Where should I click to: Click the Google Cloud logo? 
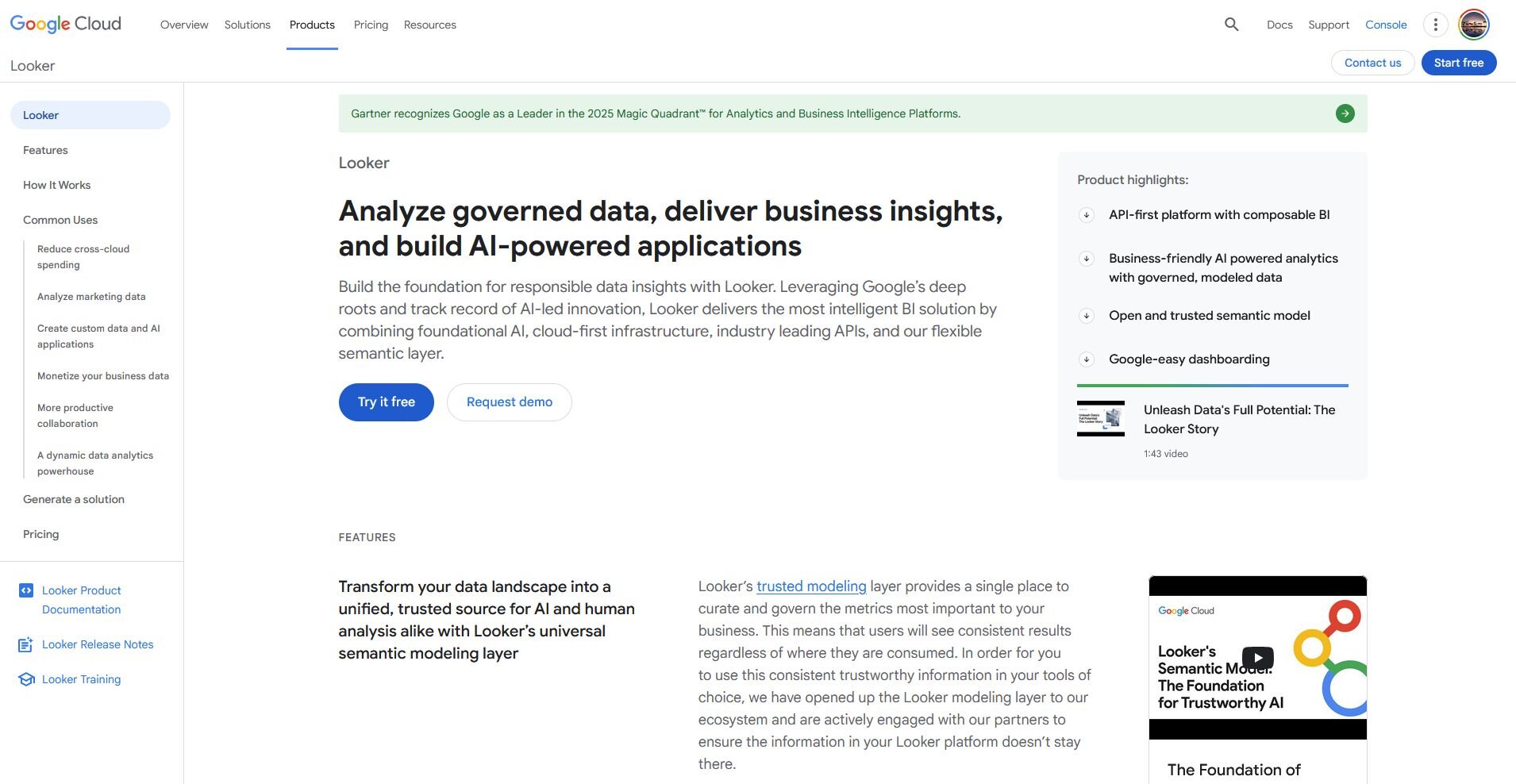pyautogui.click(x=66, y=24)
